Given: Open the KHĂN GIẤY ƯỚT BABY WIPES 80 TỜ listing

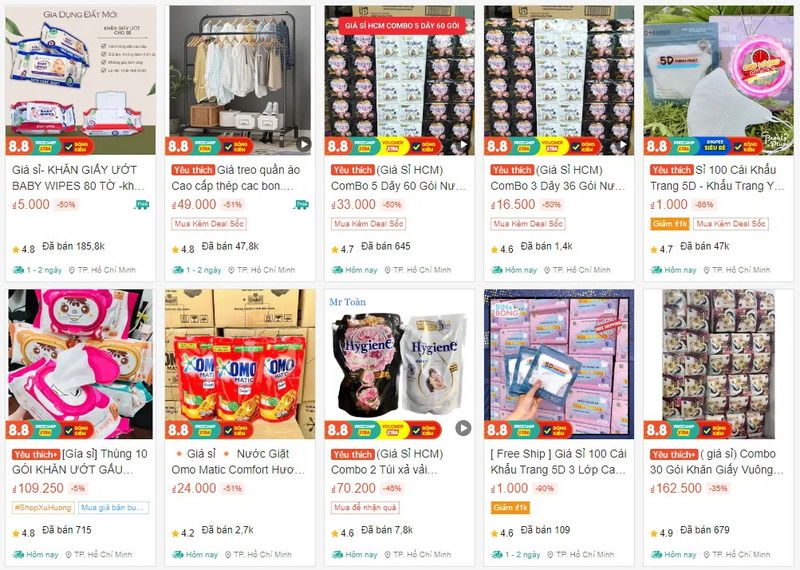Looking at the screenshot, I should coord(78,178).
